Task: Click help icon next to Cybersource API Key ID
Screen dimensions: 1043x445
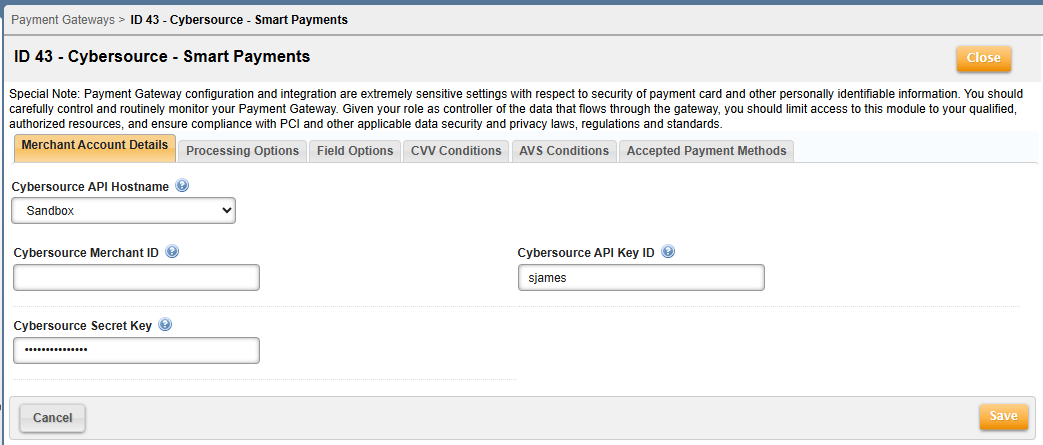Action: click(x=668, y=252)
